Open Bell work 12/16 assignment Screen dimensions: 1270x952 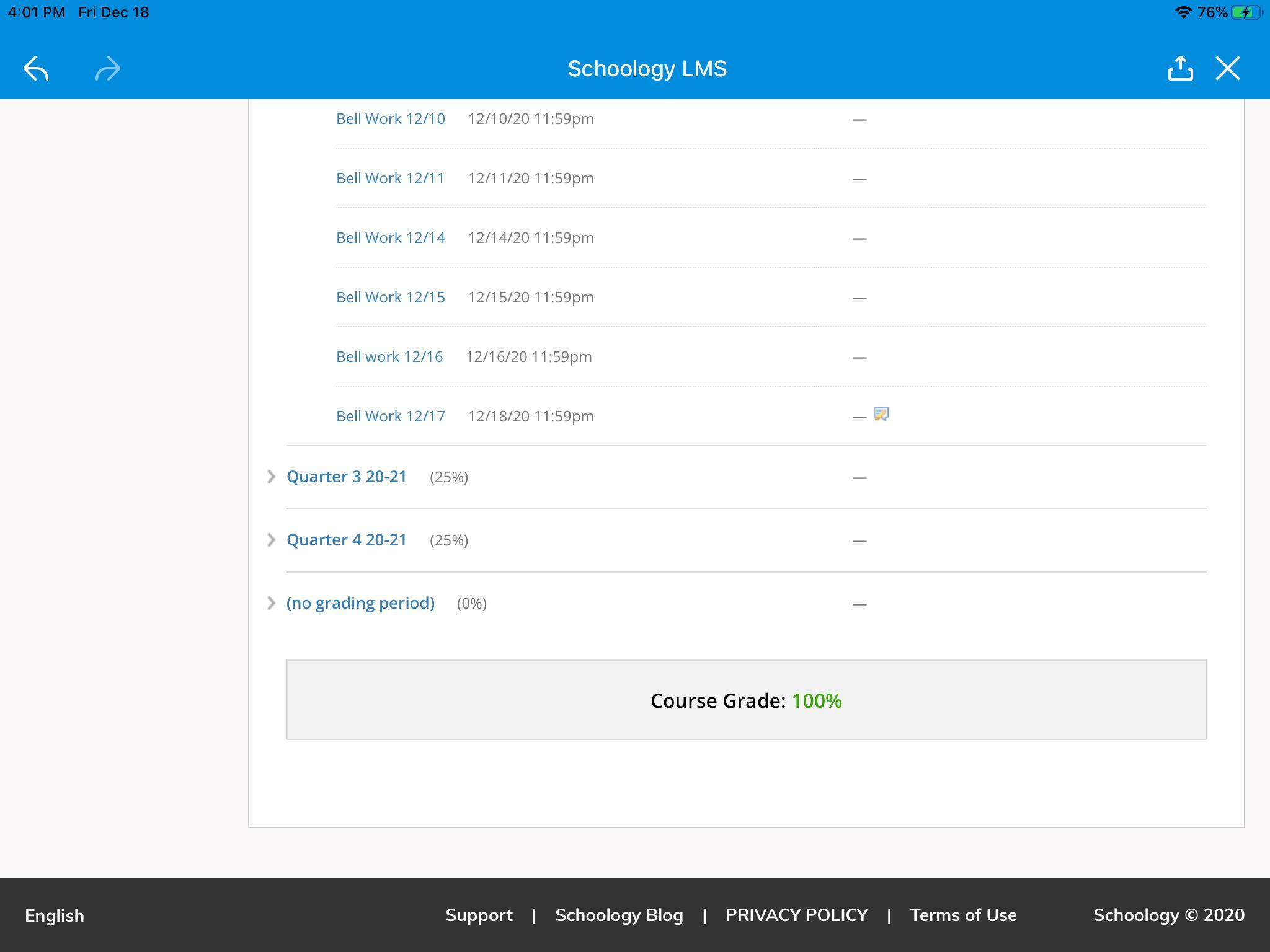pyautogui.click(x=389, y=357)
